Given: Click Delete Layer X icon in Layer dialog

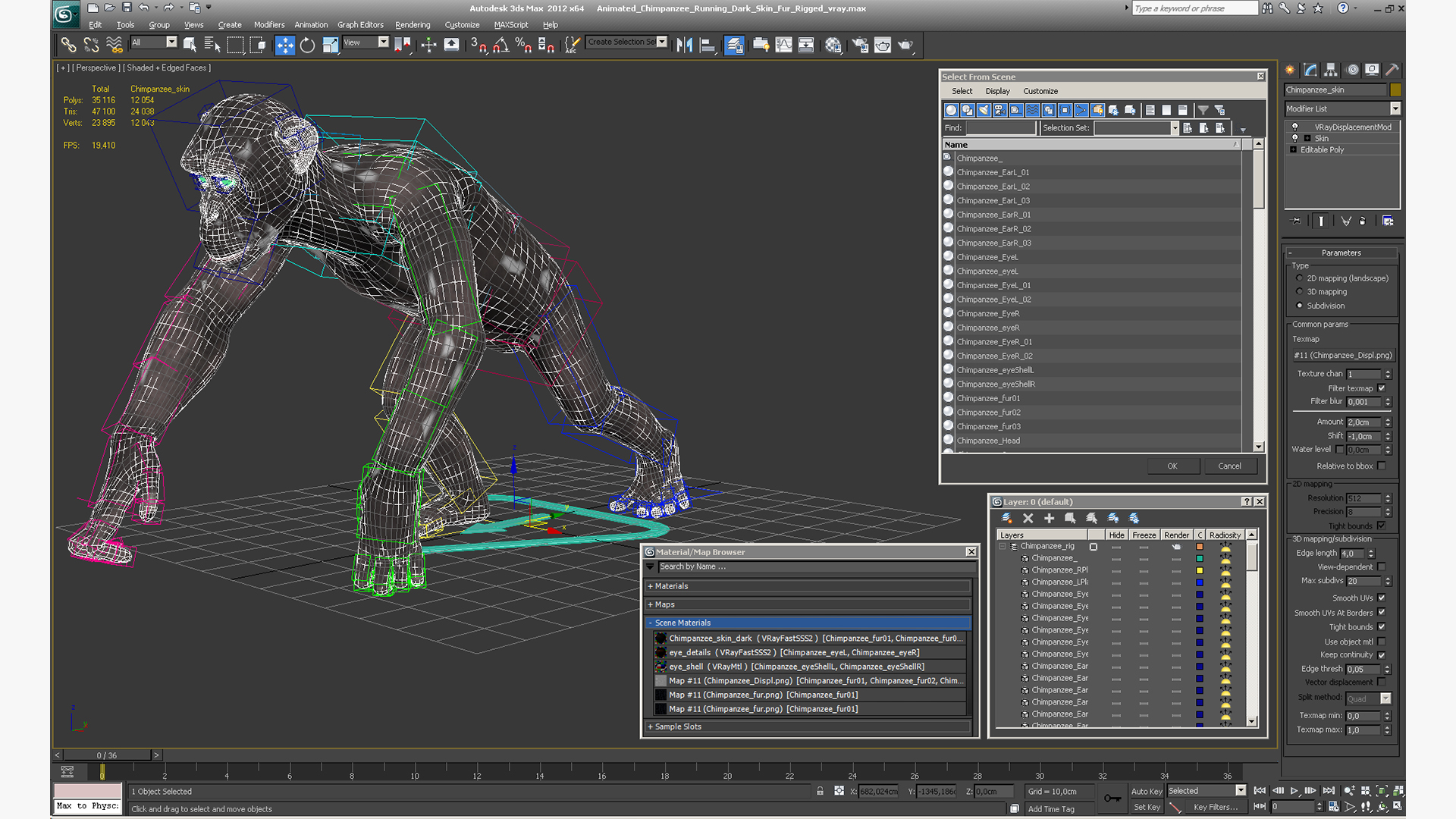Looking at the screenshot, I should (x=1028, y=518).
